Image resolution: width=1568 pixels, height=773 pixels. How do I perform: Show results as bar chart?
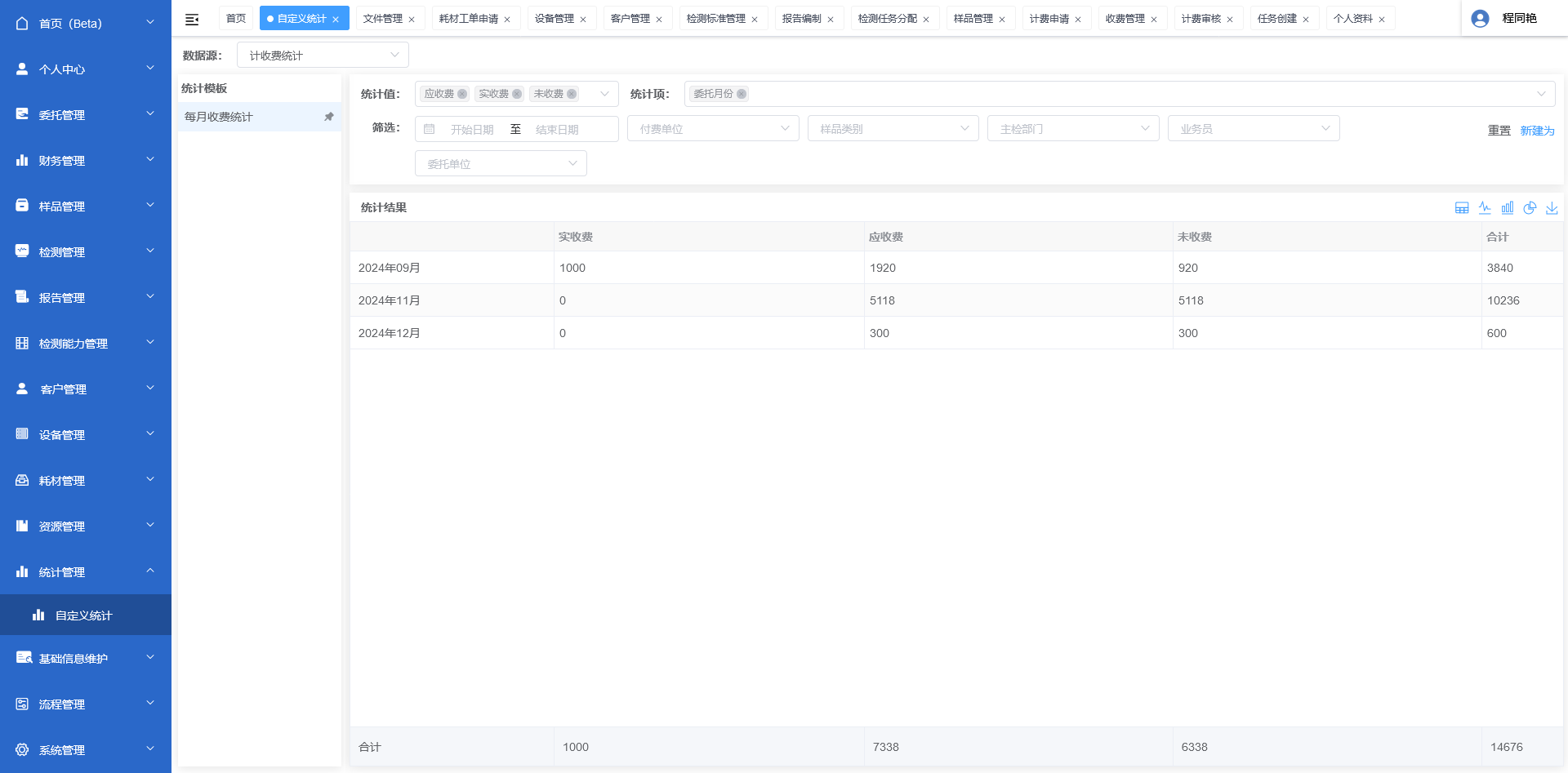1508,208
